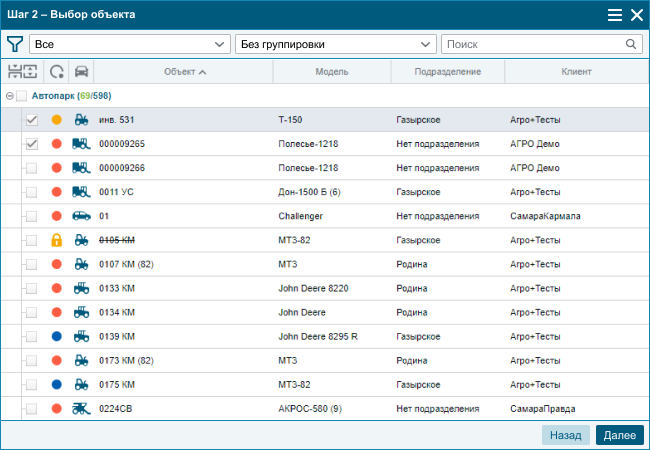Check the box for 000009266

click(x=32, y=168)
